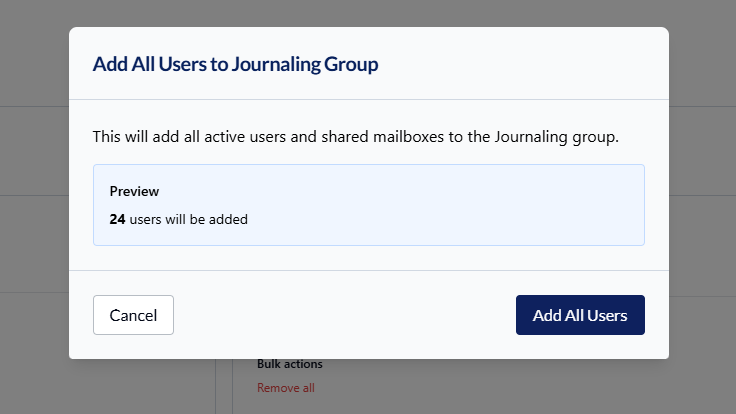
Task: Click the light blue Preview info box
Action: click(368, 204)
